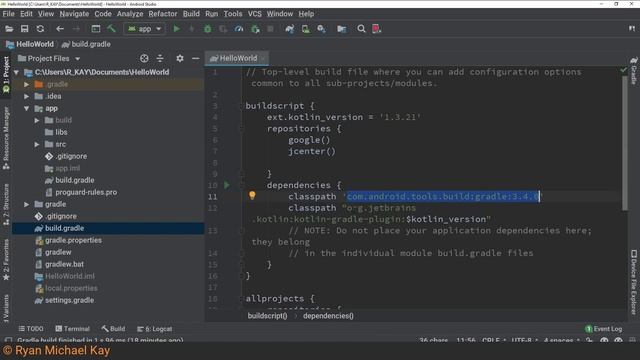Expand the orange .gradle folder
The height and width of the screenshot is (360, 640).
pos(27,84)
